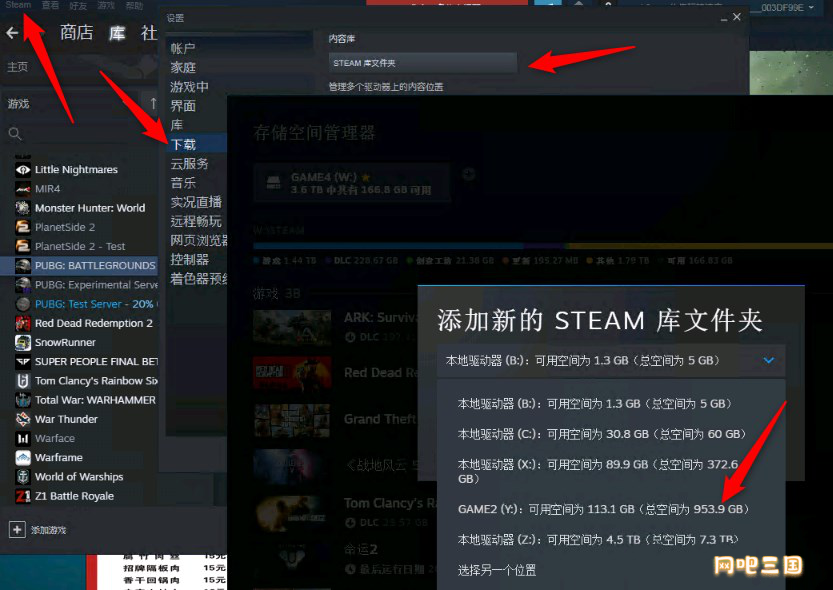Click the SUPER PEOPLE FINAL BETA icon
The image size is (833, 590).
coord(23,362)
